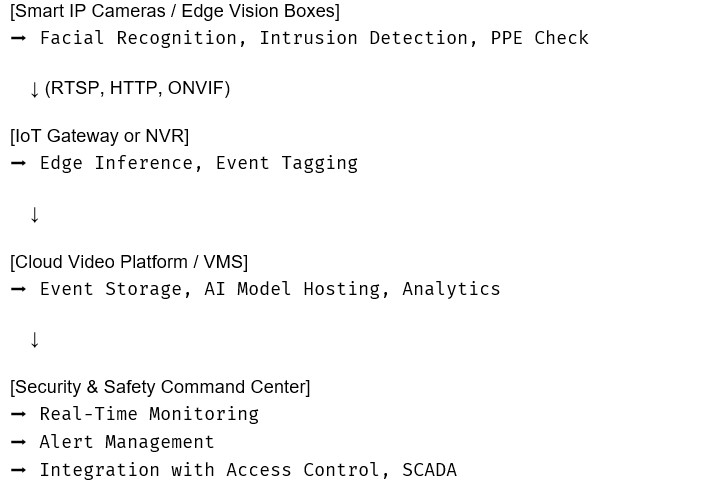
Task: Click the down arrow above Security & Safety heading
Action: pos(34,340)
